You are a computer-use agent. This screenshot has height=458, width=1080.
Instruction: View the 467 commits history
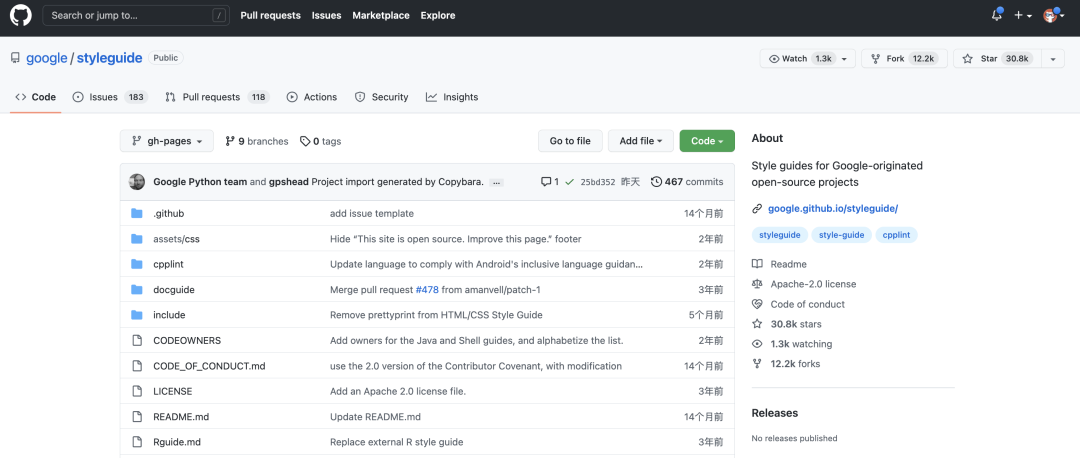(x=687, y=182)
